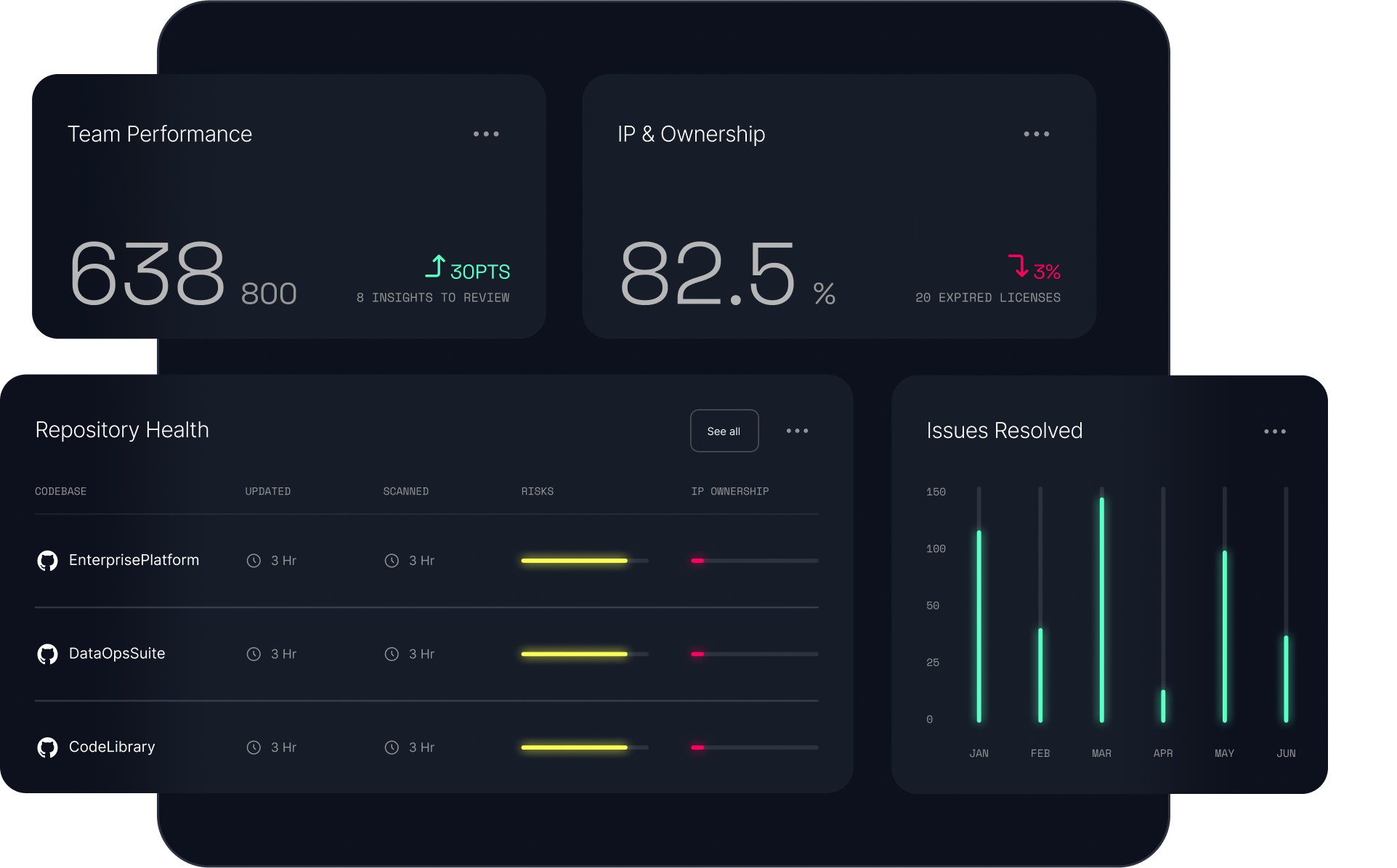Click Updated clock icon in DataOpsSuite row
The image size is (1397, 868).
click(254, 654)
